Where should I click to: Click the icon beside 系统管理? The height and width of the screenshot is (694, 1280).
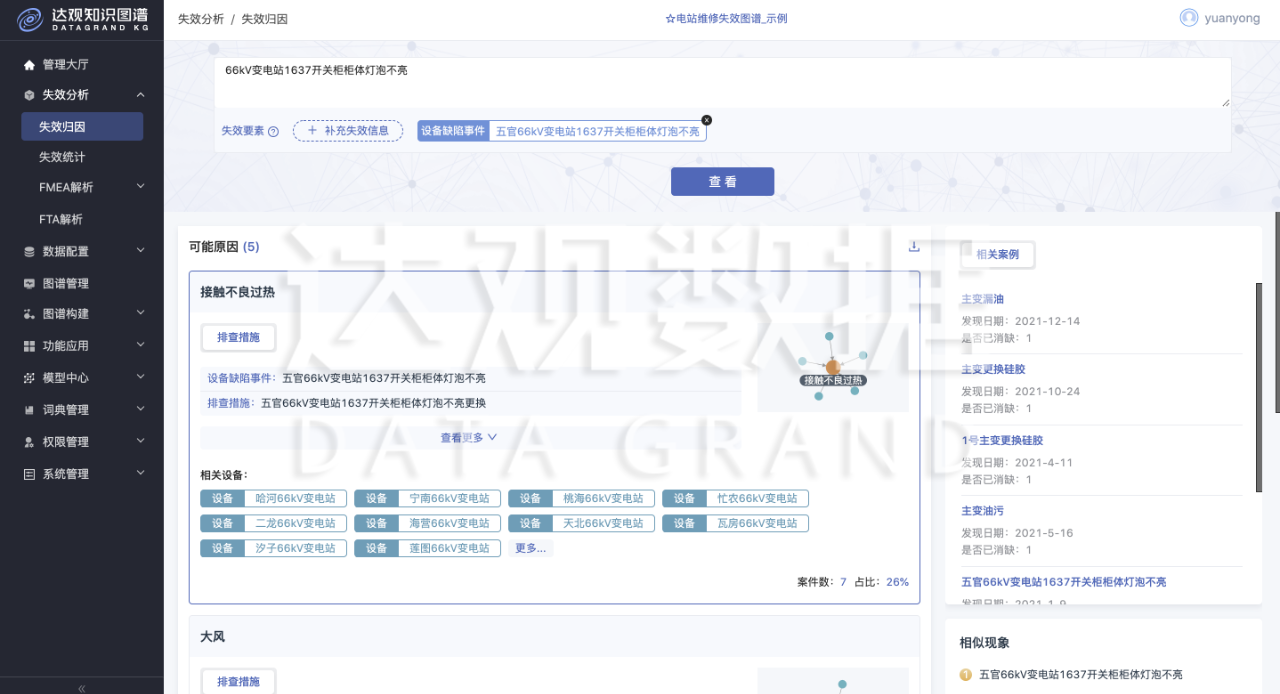click(x=29, y=474)
